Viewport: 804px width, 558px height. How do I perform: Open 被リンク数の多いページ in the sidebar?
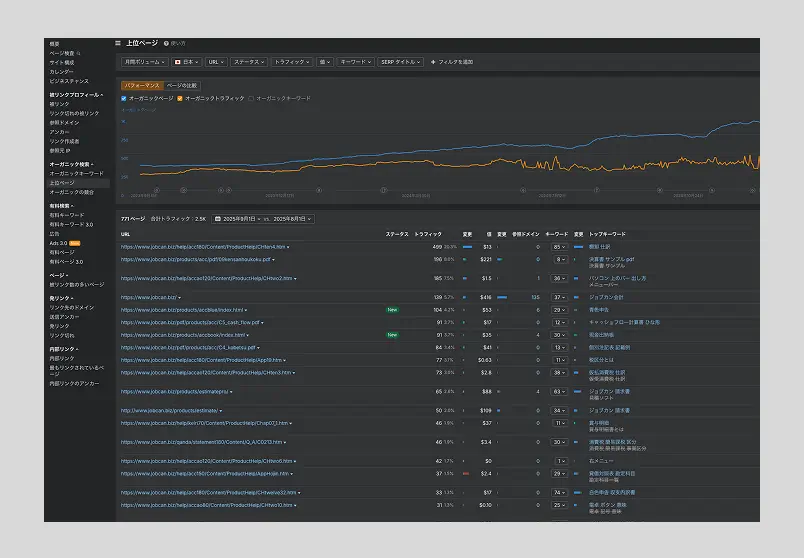[x=77, y=285]
